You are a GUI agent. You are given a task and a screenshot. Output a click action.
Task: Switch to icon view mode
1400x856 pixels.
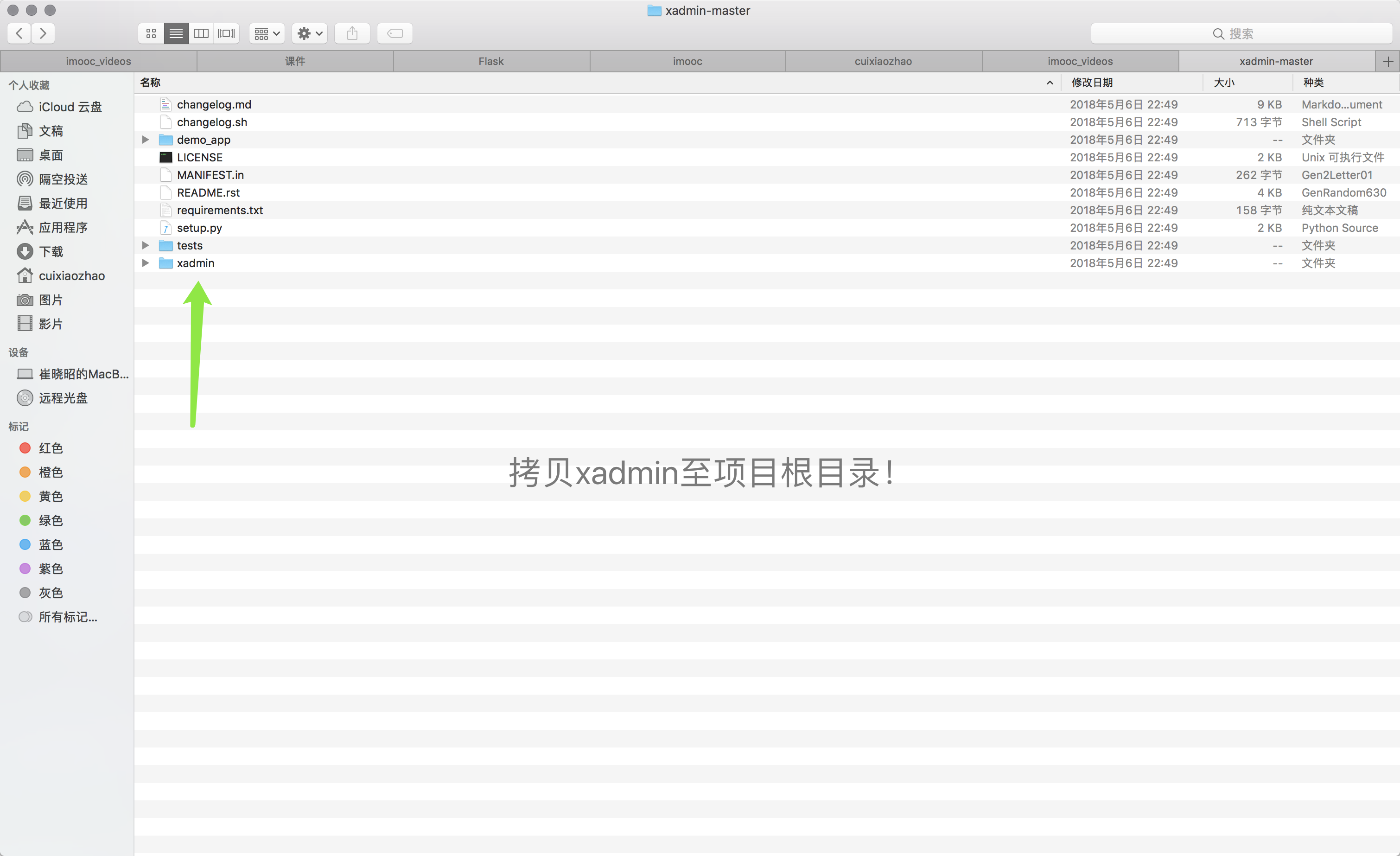tap(151, 33)
